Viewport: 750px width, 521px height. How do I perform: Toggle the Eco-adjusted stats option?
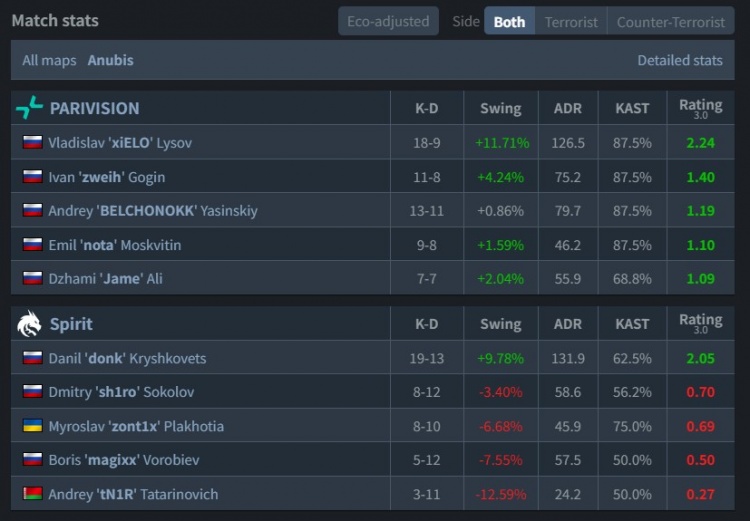(x=388, y=21)
